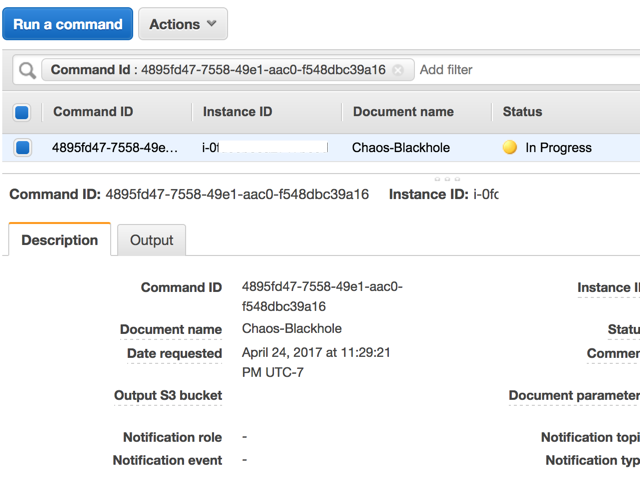Select the Description tab
The image size is (640, 480).
(60, 240)
